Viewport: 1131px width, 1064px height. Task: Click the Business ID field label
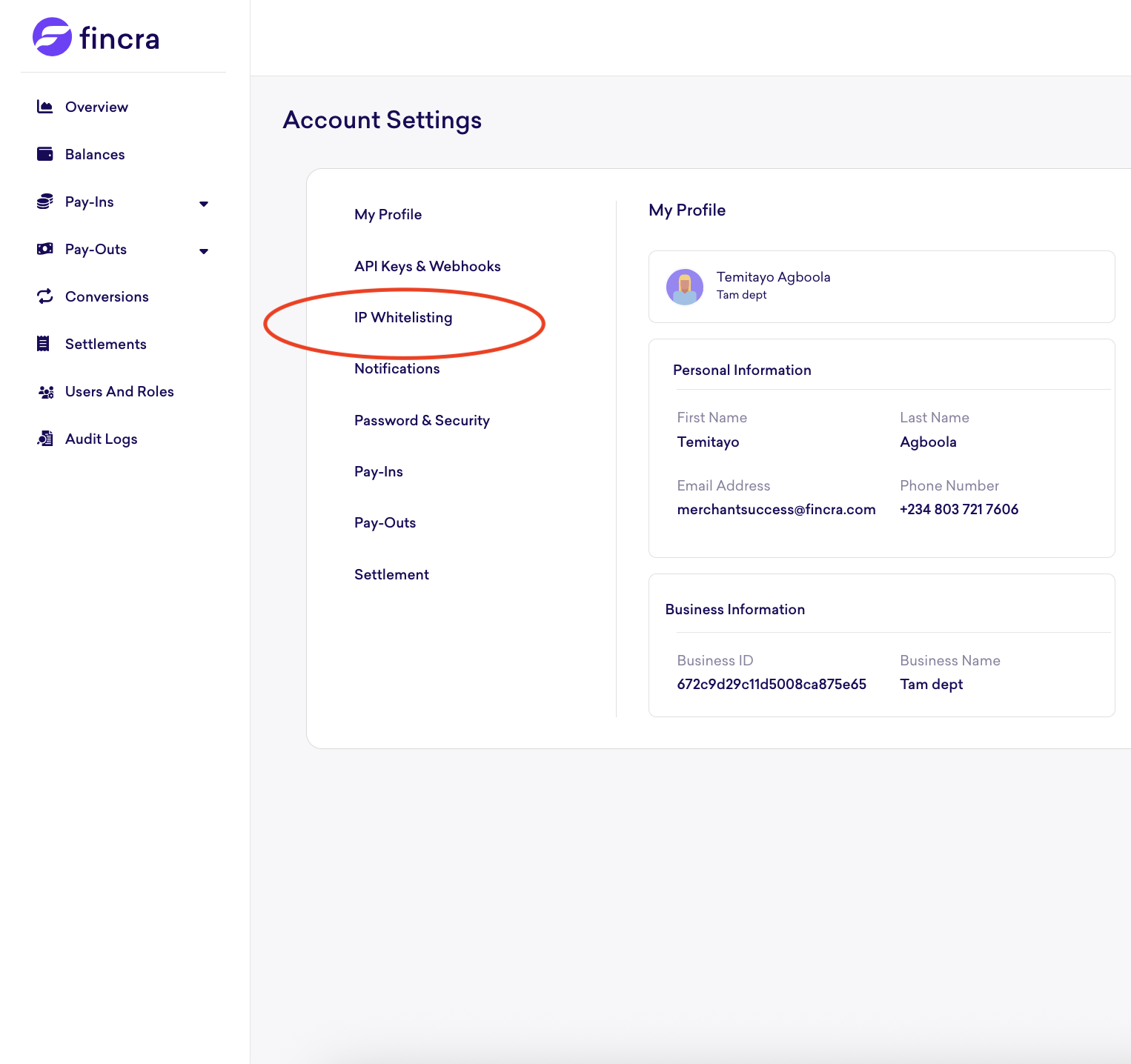(x=714, y=660)
